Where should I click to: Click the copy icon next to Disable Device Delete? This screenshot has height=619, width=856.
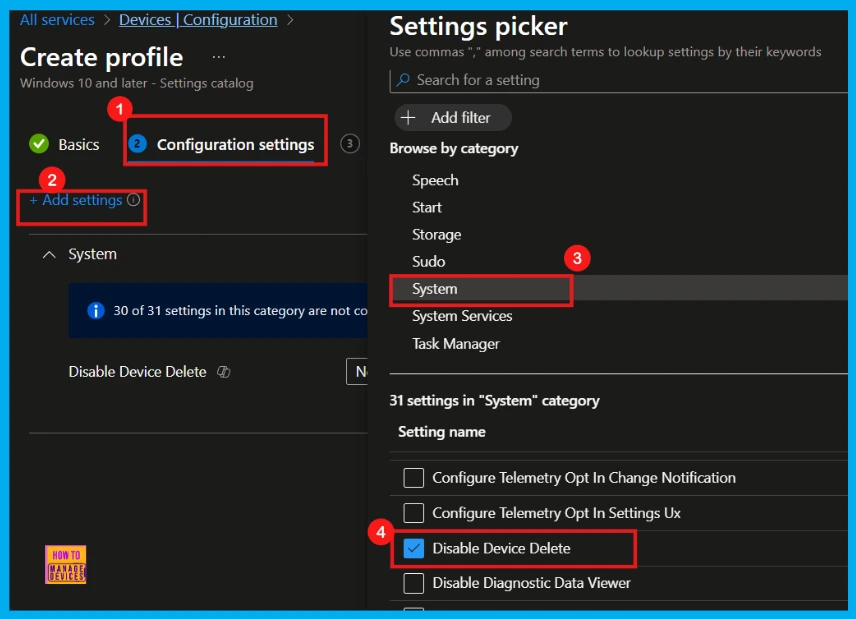pyautogui.click(x=224, y=372)
